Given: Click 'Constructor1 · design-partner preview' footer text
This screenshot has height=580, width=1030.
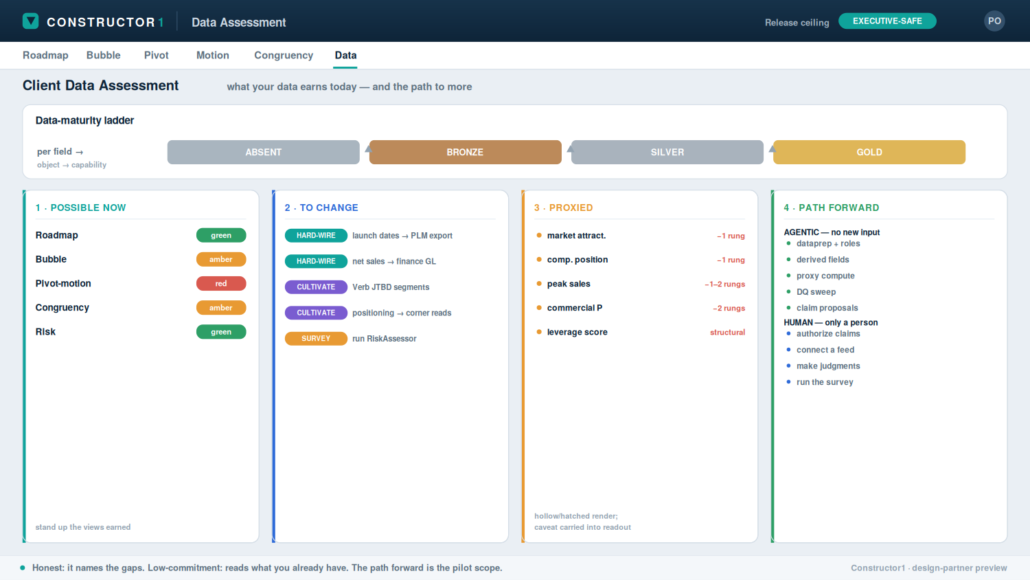Looking at the screenshot, I should point(929,568).
